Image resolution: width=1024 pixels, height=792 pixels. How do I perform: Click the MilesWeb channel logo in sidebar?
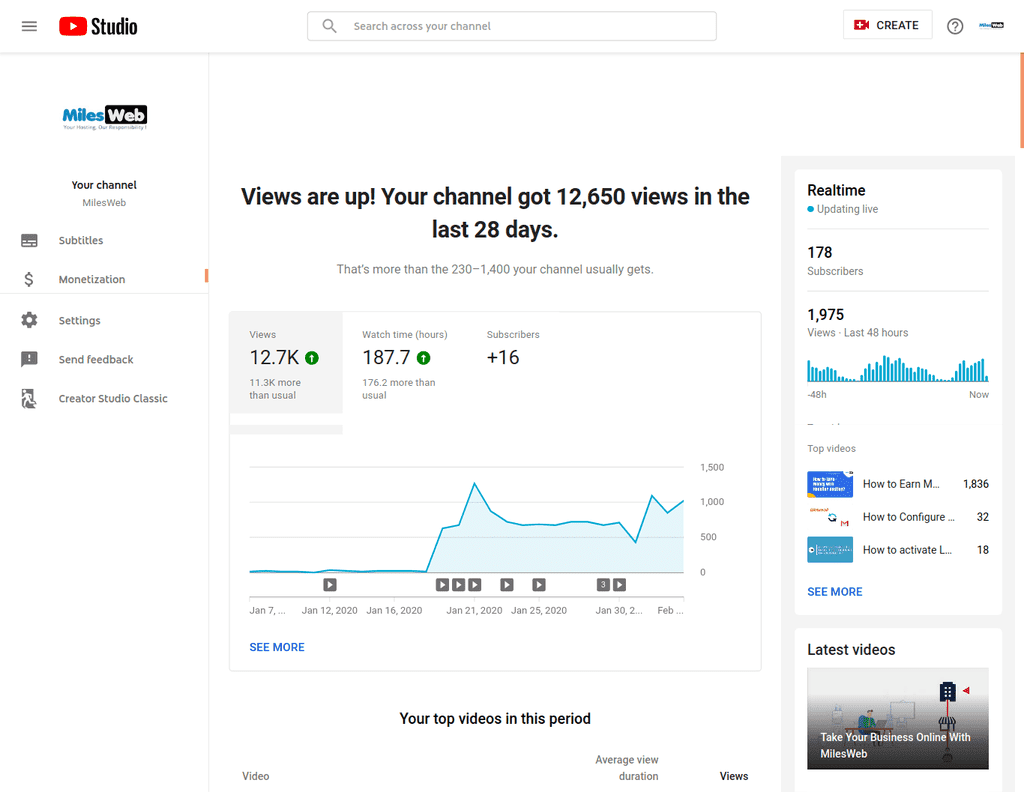[x=104, y=117]
